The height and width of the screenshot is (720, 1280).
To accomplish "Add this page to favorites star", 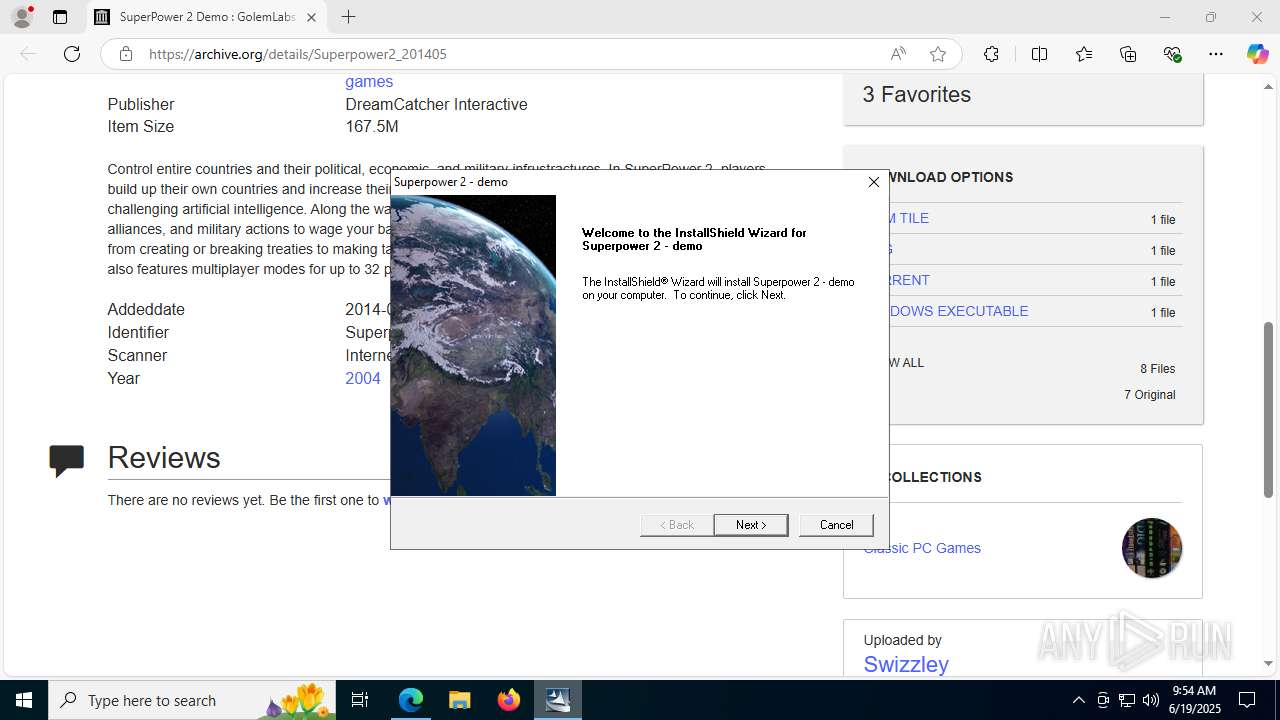I will pyautogui.click(x=937, y=54).
